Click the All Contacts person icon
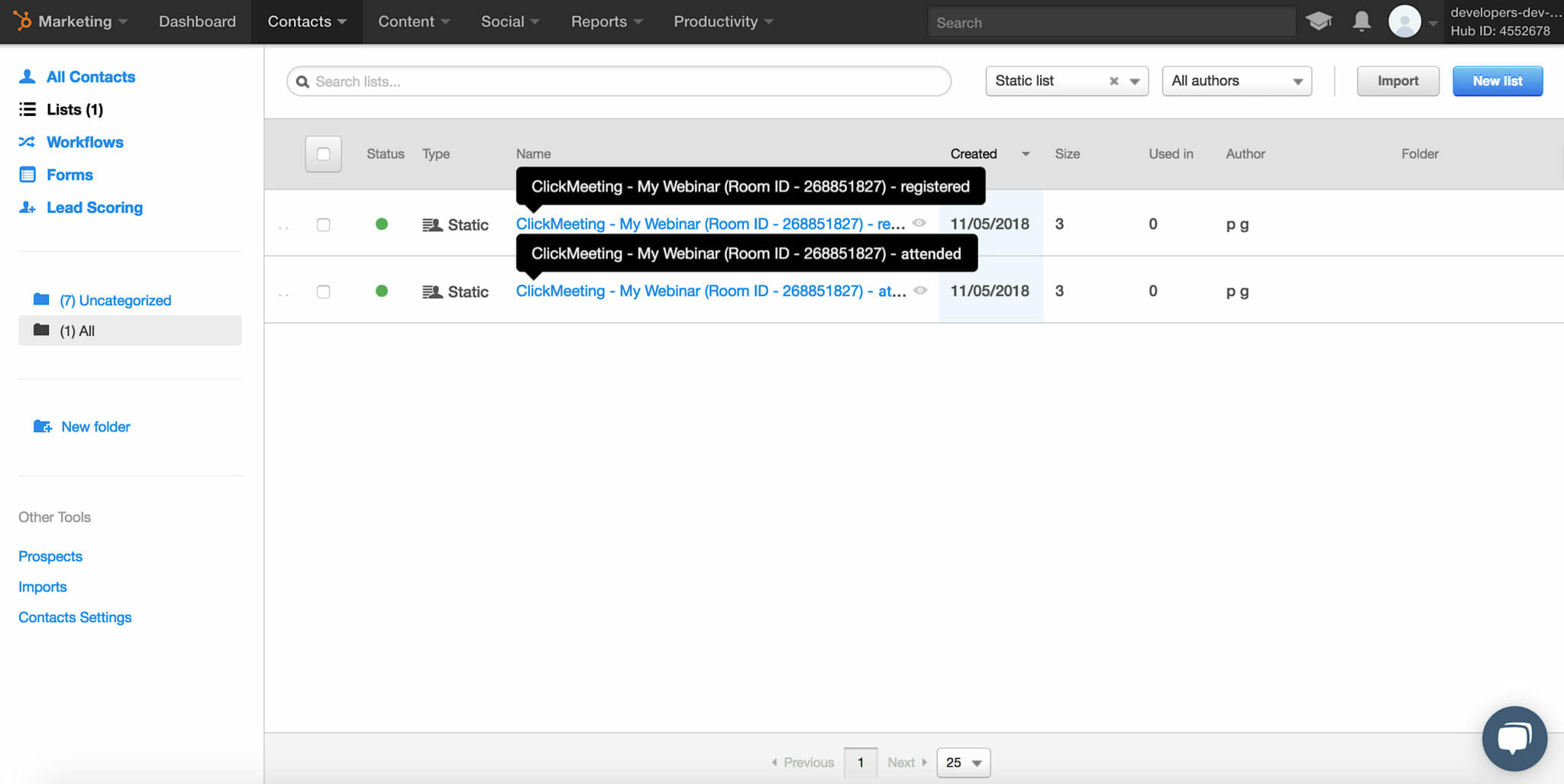 coord(27,76)
